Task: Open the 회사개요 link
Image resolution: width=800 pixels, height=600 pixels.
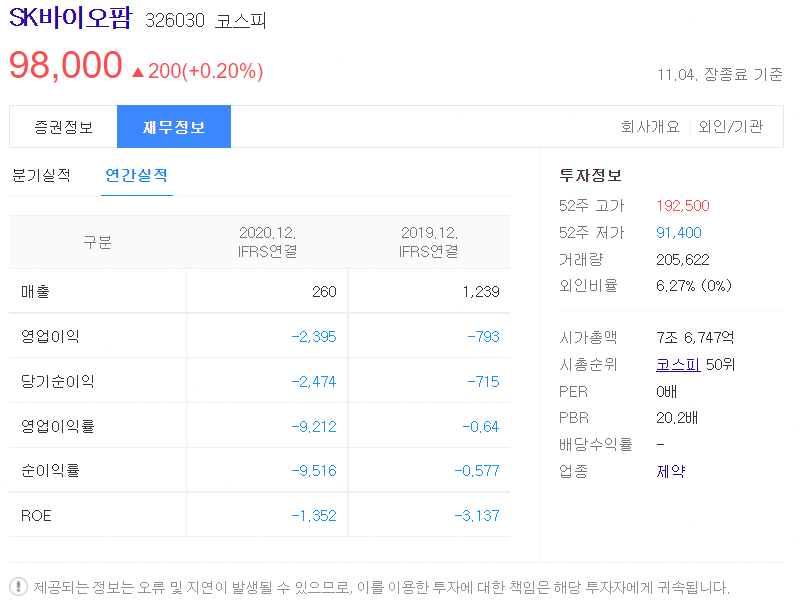Action: click(650, 127)
